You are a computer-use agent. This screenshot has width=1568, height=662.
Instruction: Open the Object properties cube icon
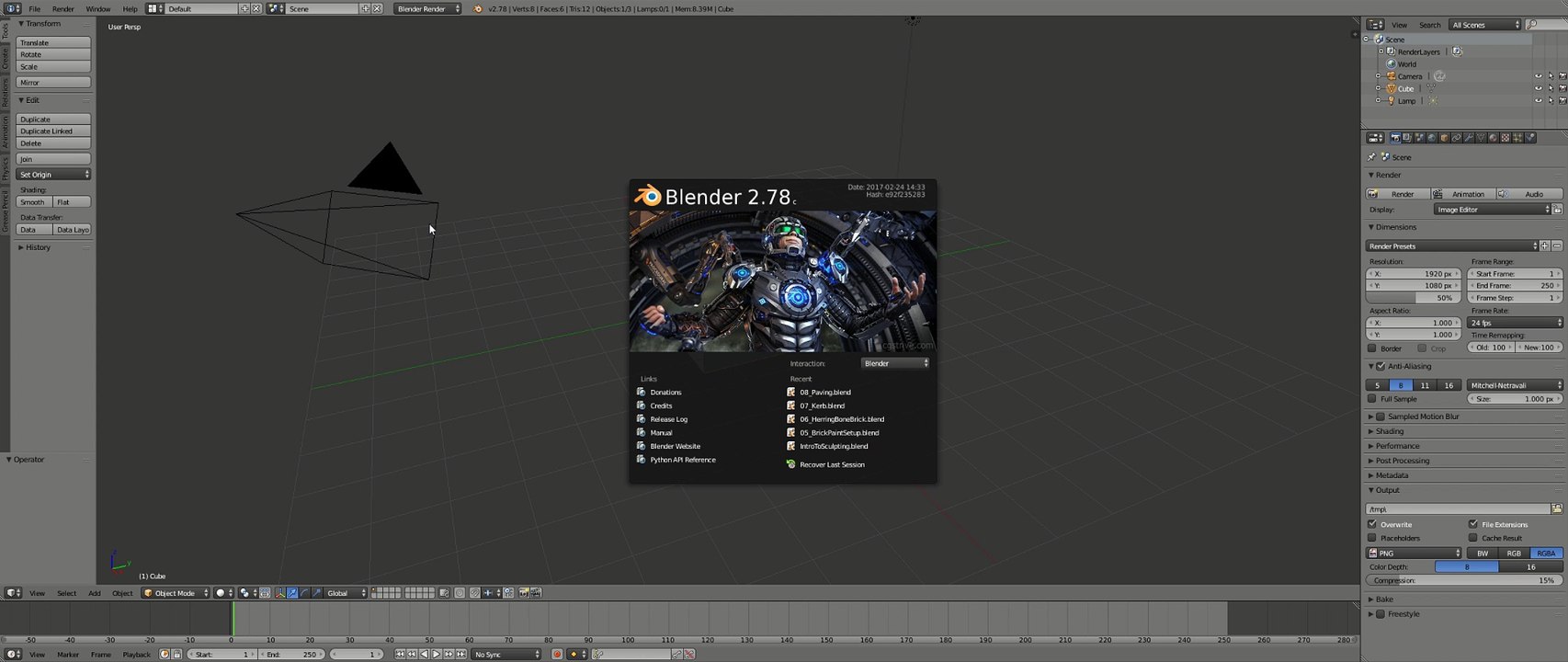point(1444,138)
